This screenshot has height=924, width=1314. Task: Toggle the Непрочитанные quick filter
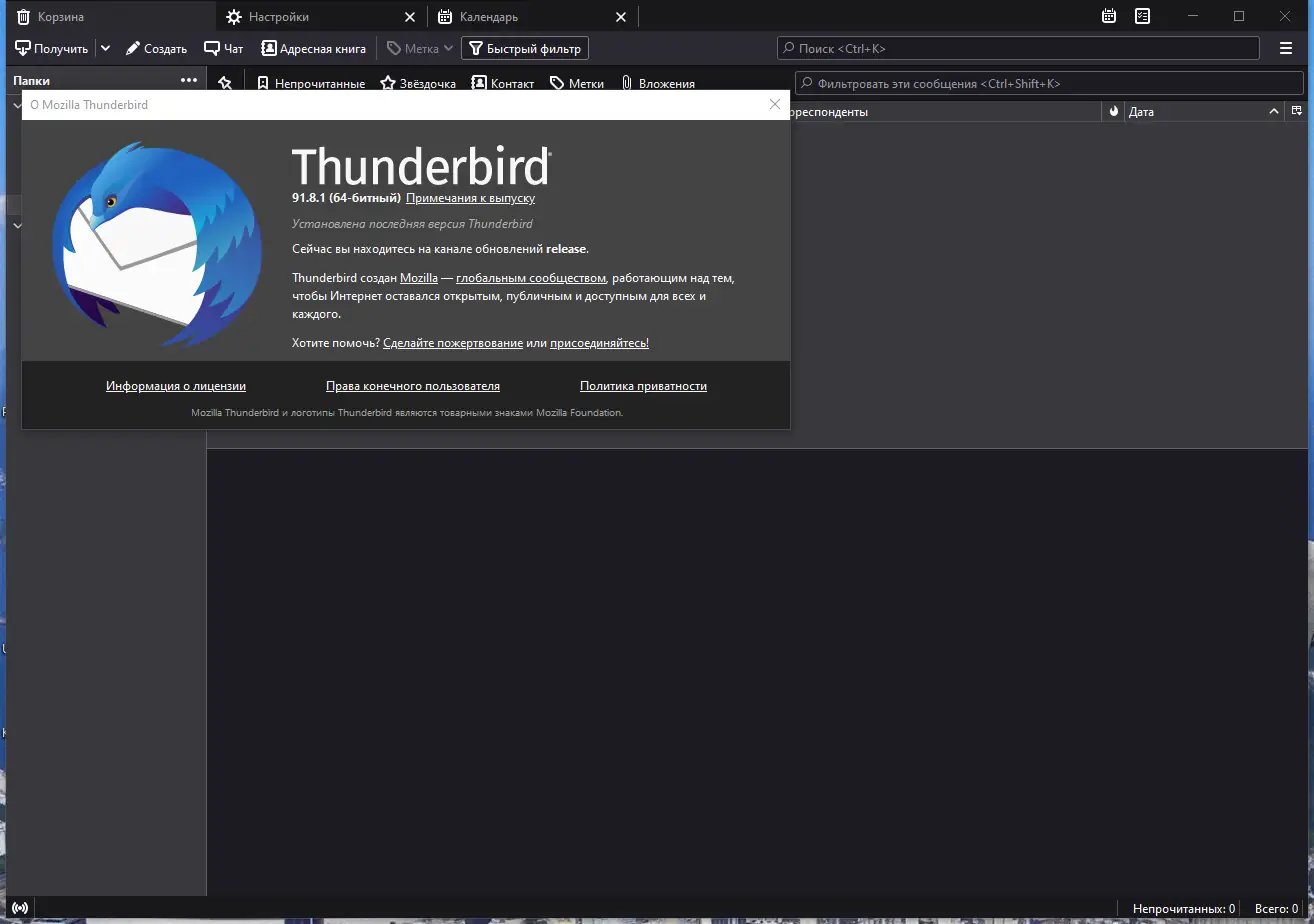311,84
